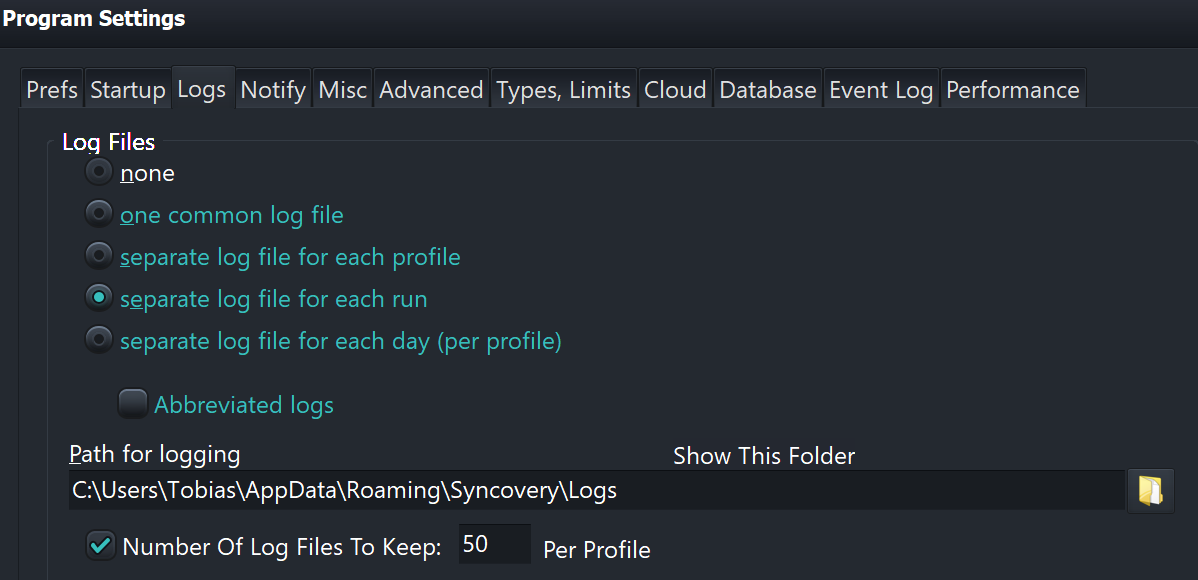The width and height of the screenshot is (1198, 580).
Task: Switch to the Startup tab
Action: tap(127, 90)
